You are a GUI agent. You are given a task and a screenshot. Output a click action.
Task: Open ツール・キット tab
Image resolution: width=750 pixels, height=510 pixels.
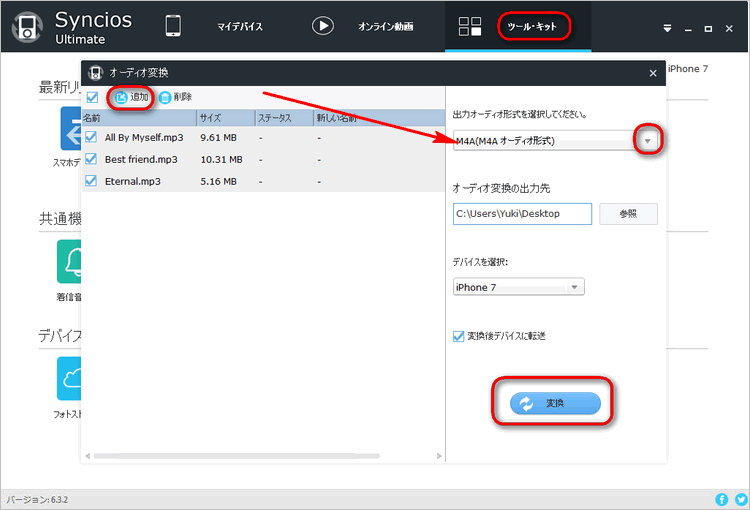click(532, 27)
